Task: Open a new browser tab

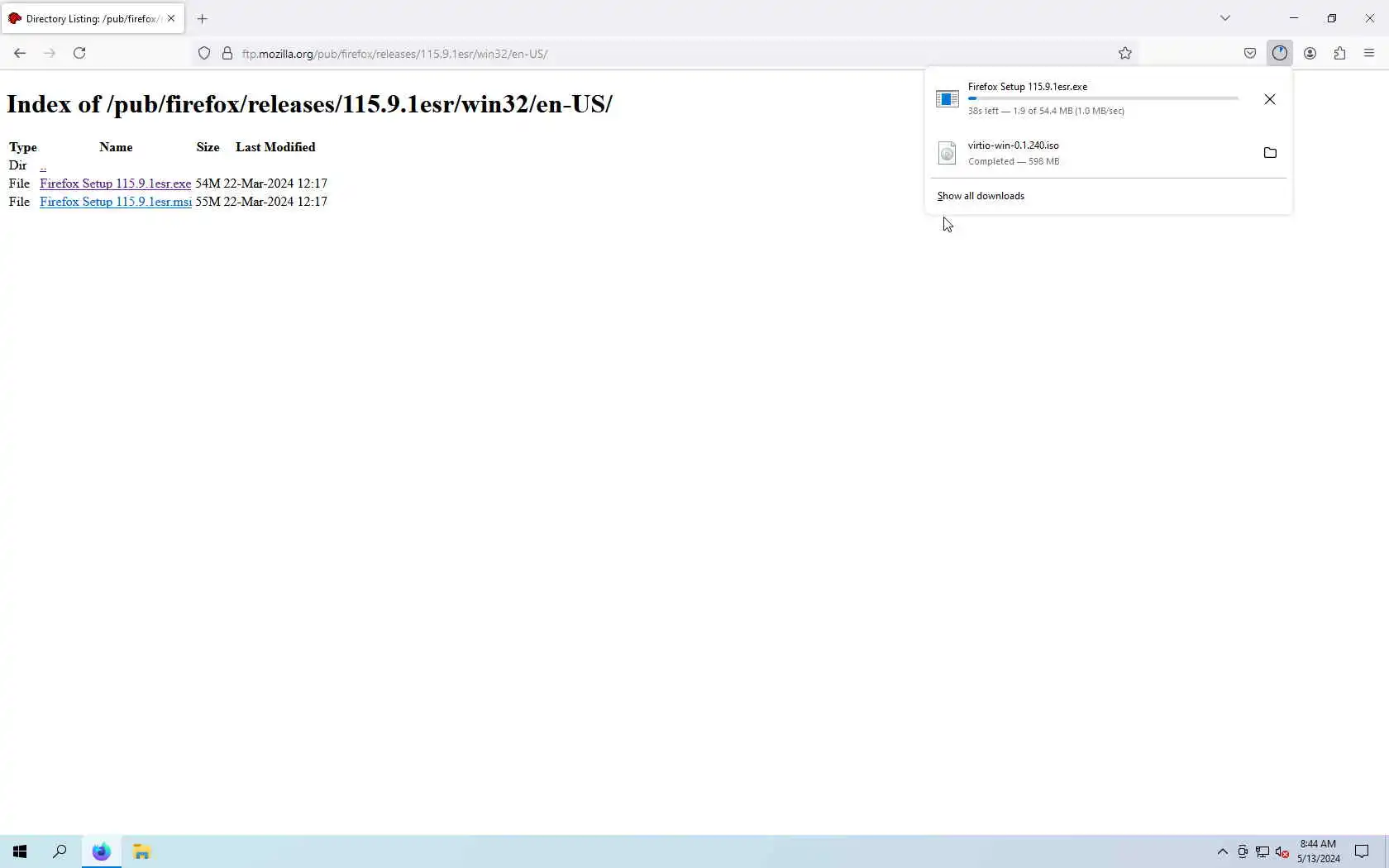Action: pos(203,18)
